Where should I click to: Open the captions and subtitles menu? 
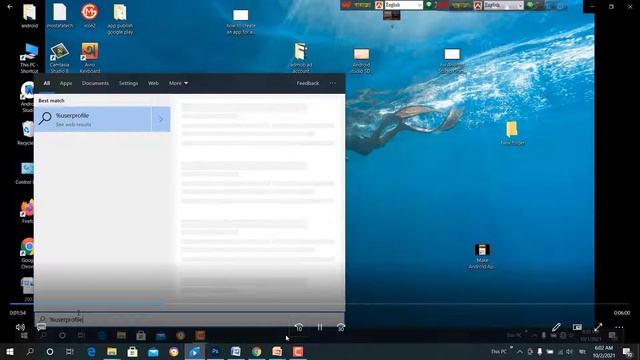pos(41,327)
